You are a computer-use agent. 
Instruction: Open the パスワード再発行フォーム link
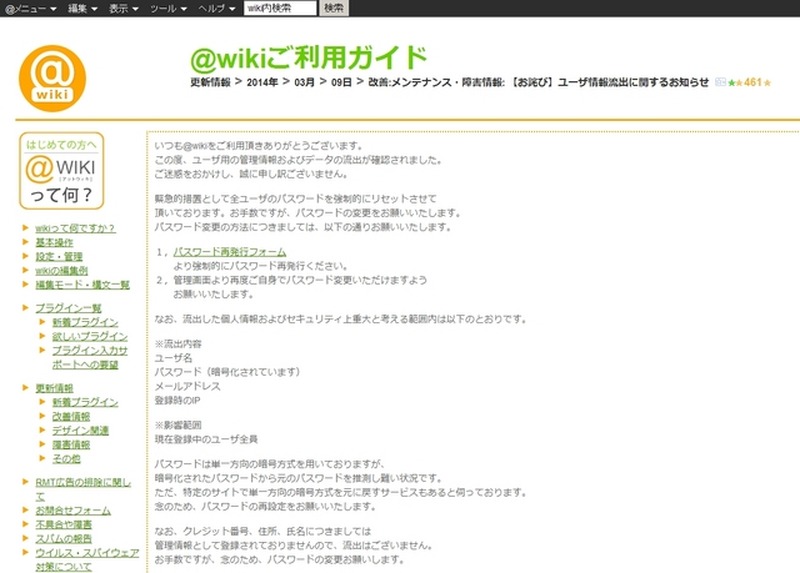(x=229, y=253)
